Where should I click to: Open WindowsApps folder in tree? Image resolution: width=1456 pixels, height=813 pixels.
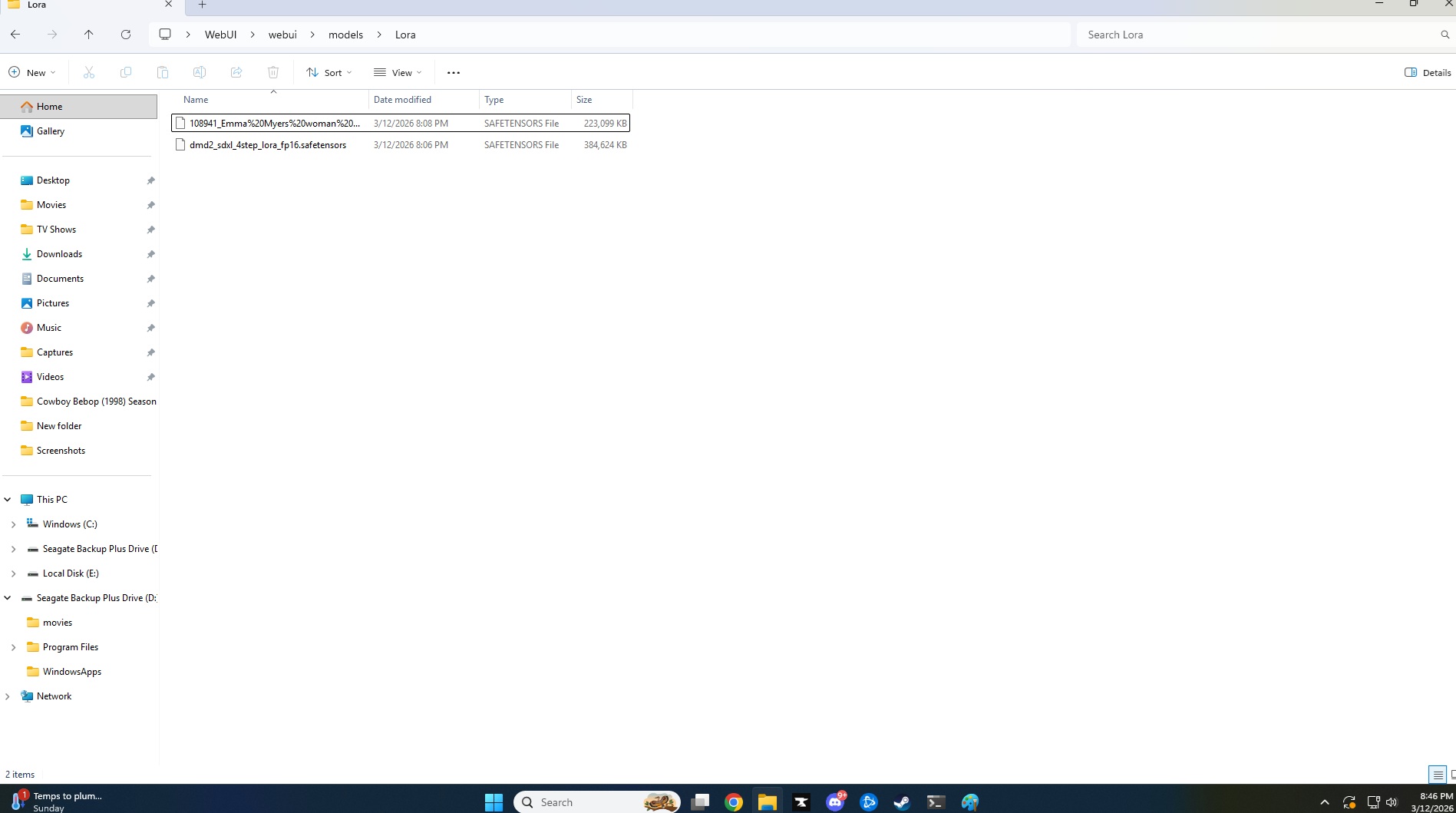pyautogui.click(x=78, y=672)
